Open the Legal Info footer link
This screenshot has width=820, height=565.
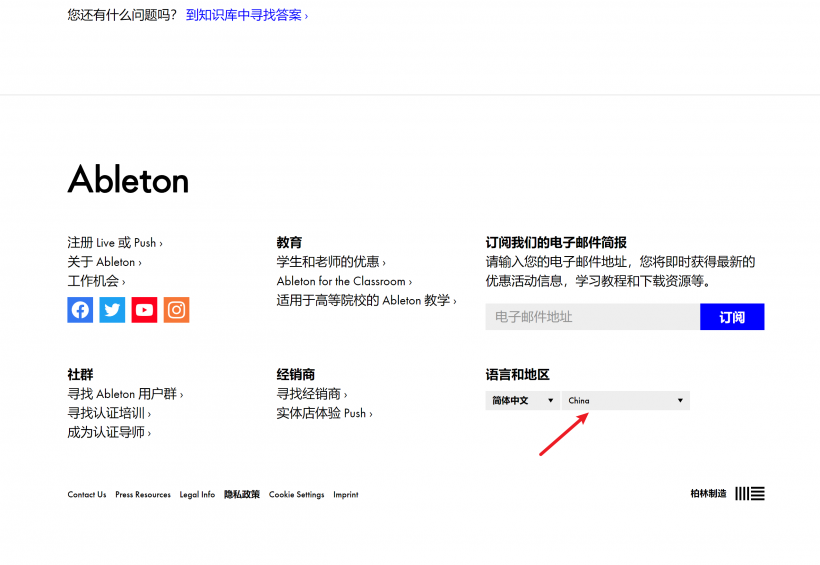pyautogui.click(x=197, y=494)
